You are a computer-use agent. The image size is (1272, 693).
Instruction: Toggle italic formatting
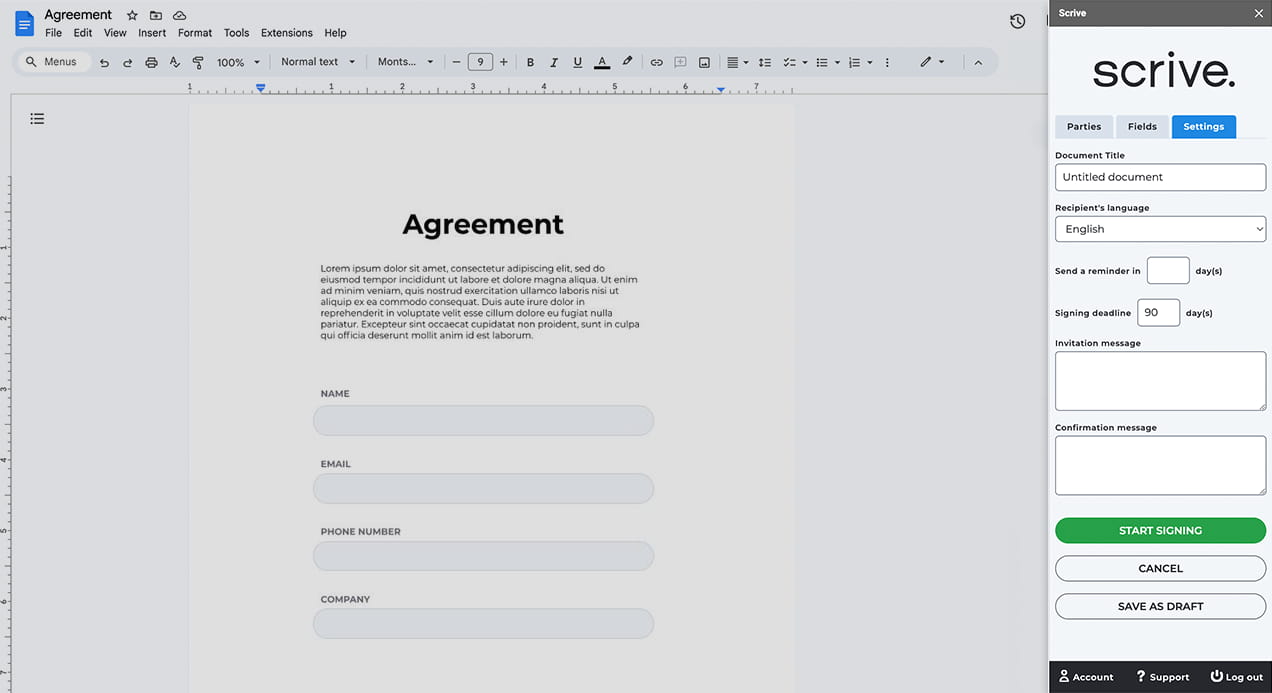[x=554, y=62]
